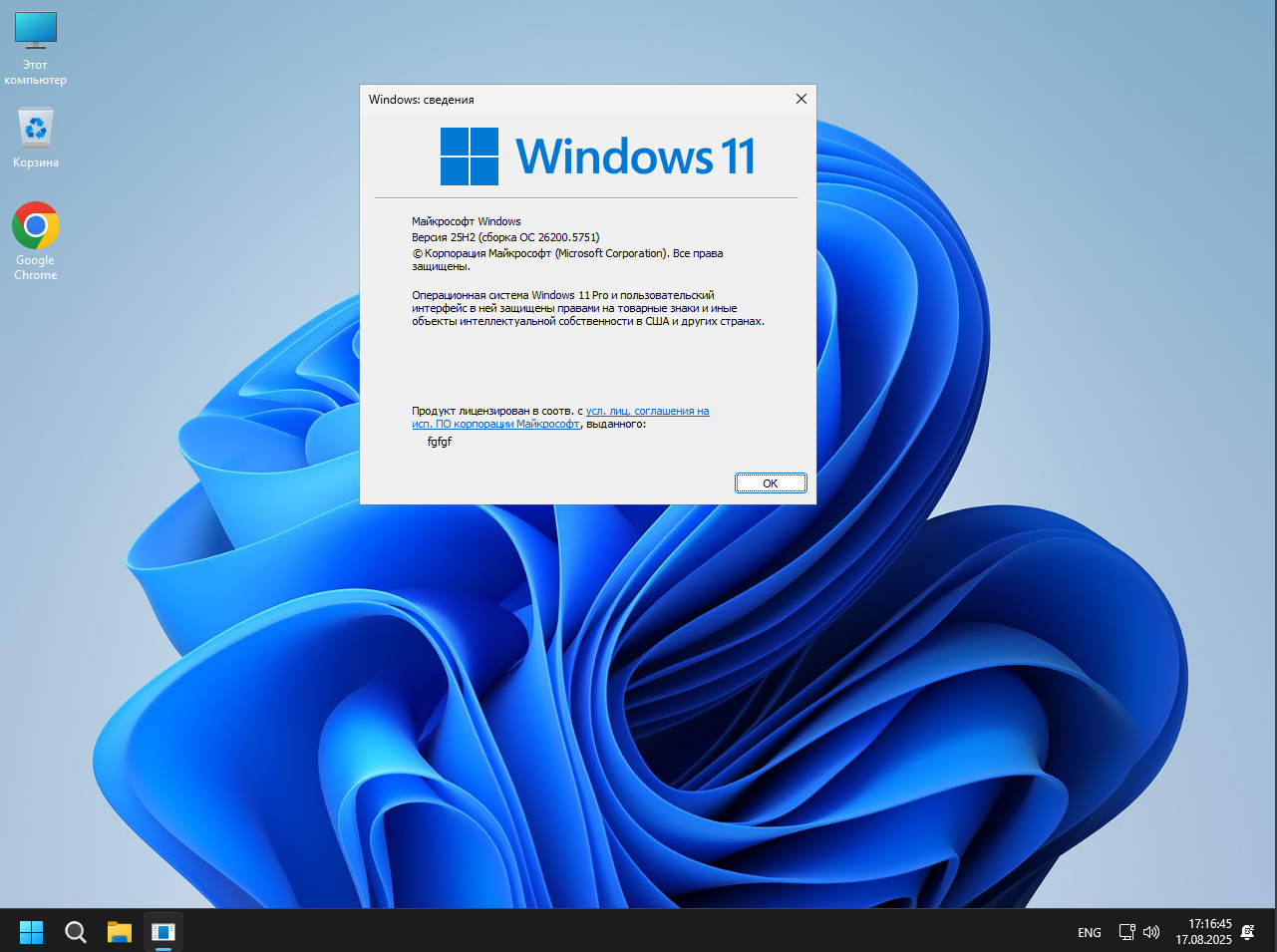Open File Explorer from the taskbar
The width and height of the screenshot is (1277, 952).
point(120,932)
